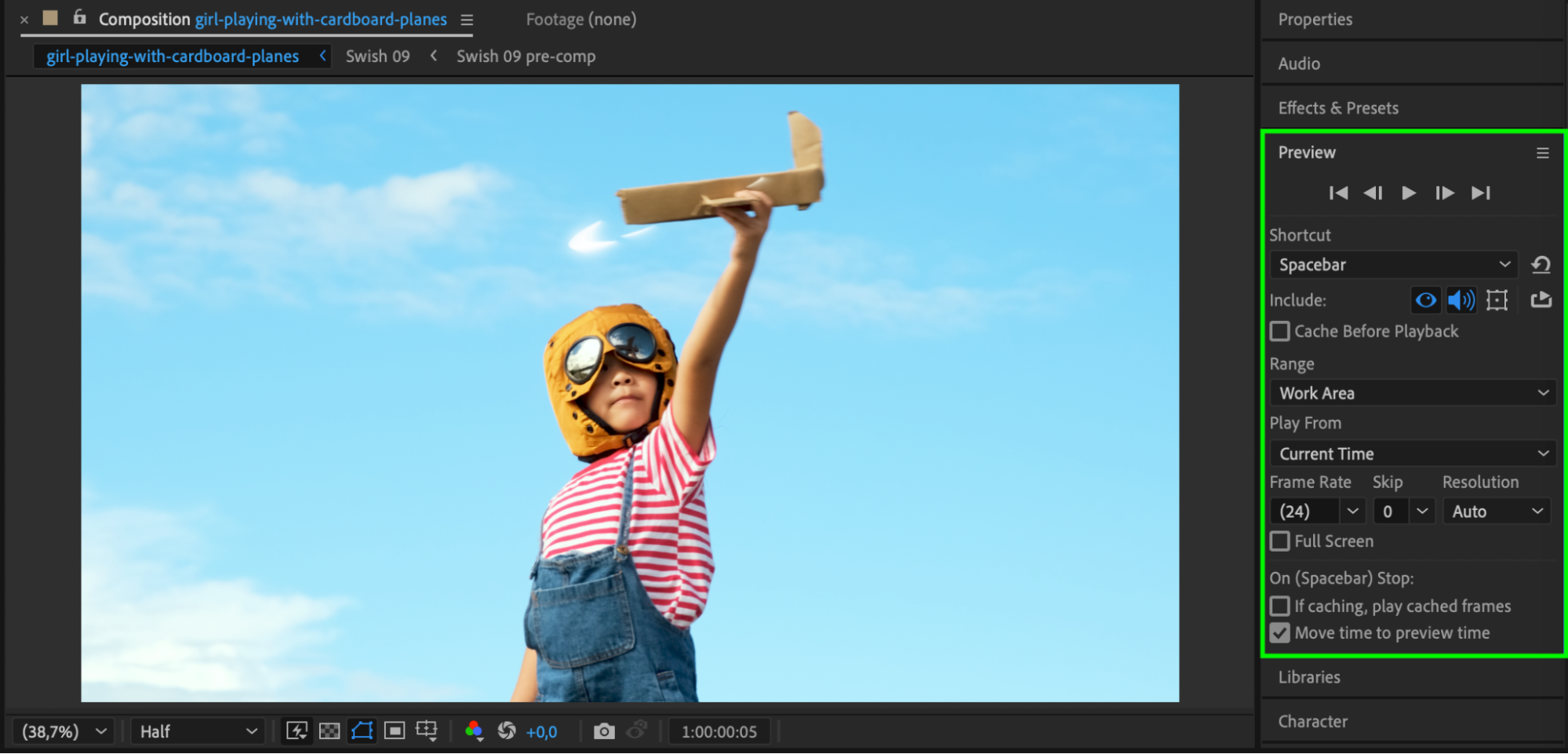Click the Play button in Preview panel
Screen dimensions: 1568x754
[x=1408, y=193]
